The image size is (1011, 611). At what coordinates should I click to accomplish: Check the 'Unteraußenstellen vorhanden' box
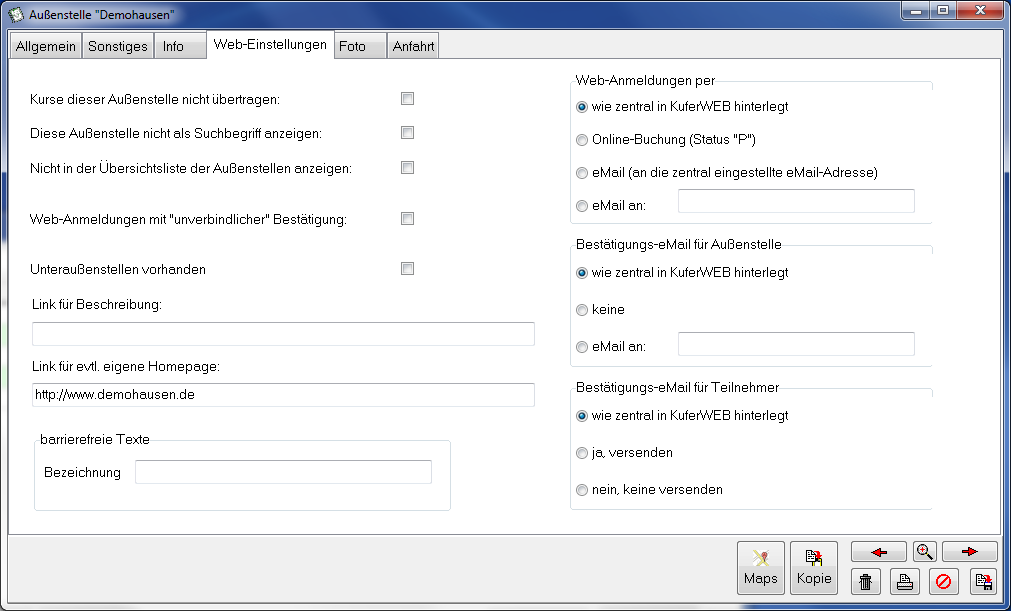point(407,269)
